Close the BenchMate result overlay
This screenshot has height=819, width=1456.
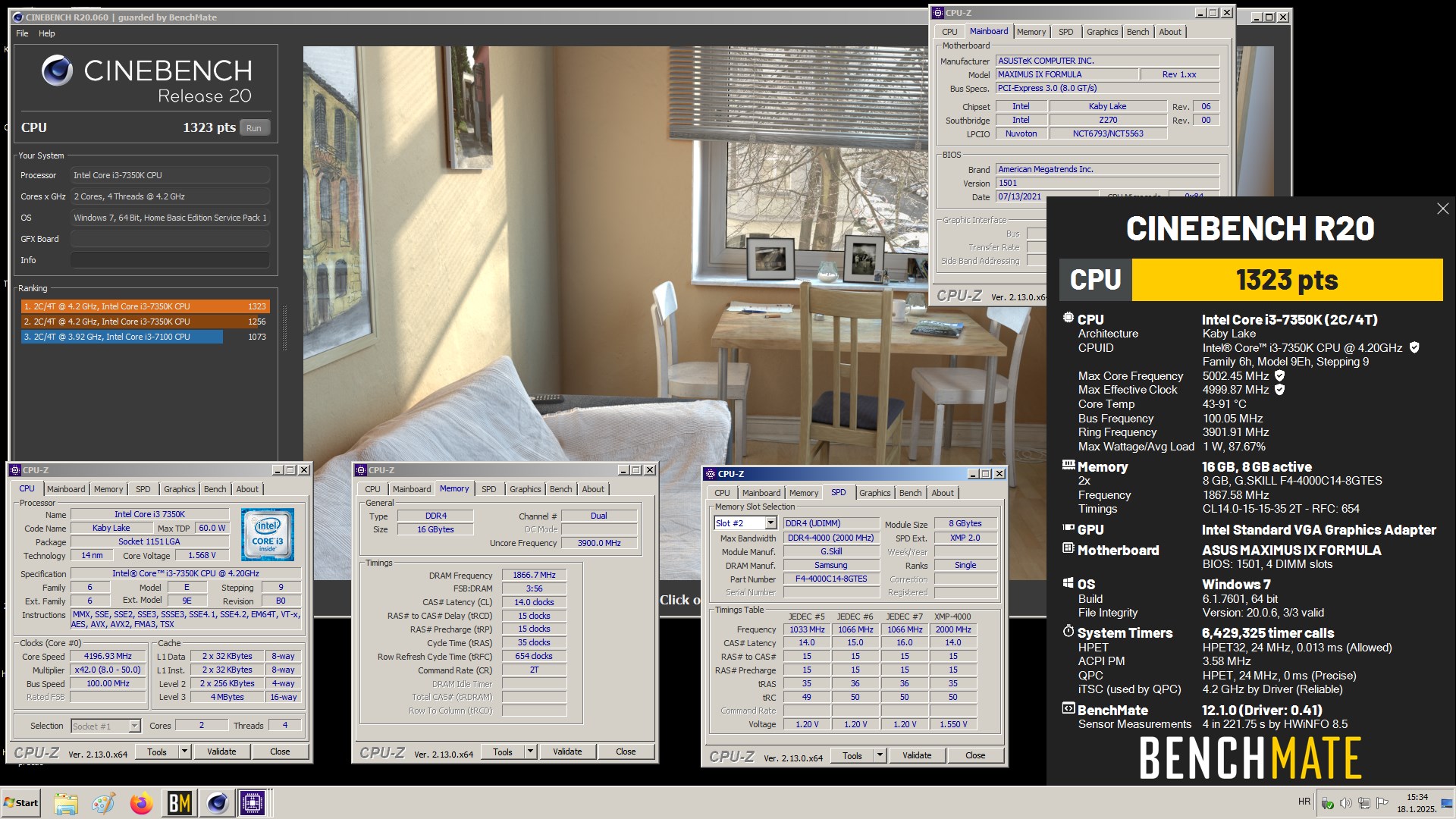(x=1442, y=209)
